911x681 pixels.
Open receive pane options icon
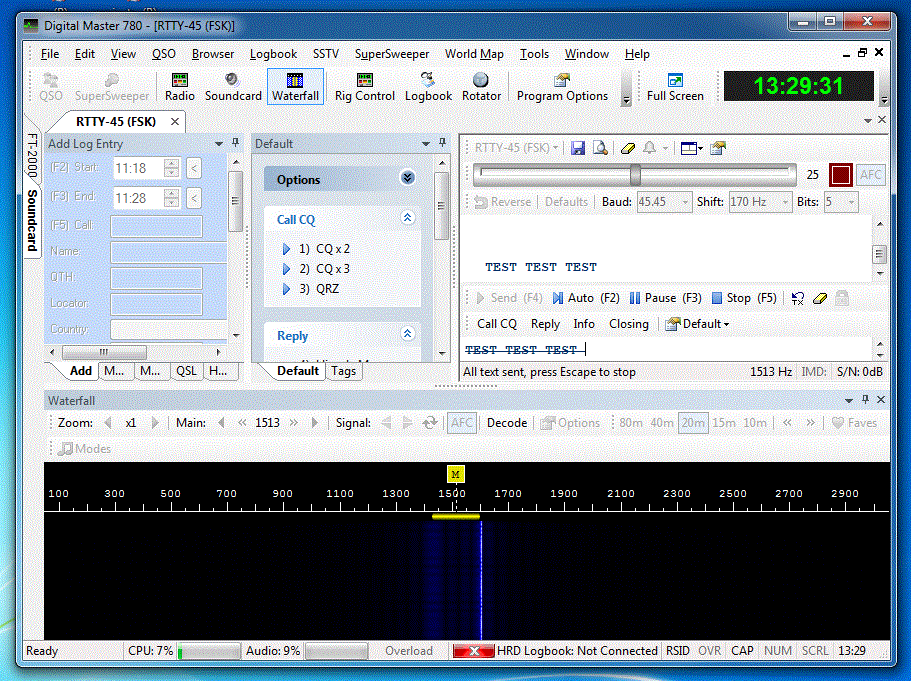(x=718, y=148)
